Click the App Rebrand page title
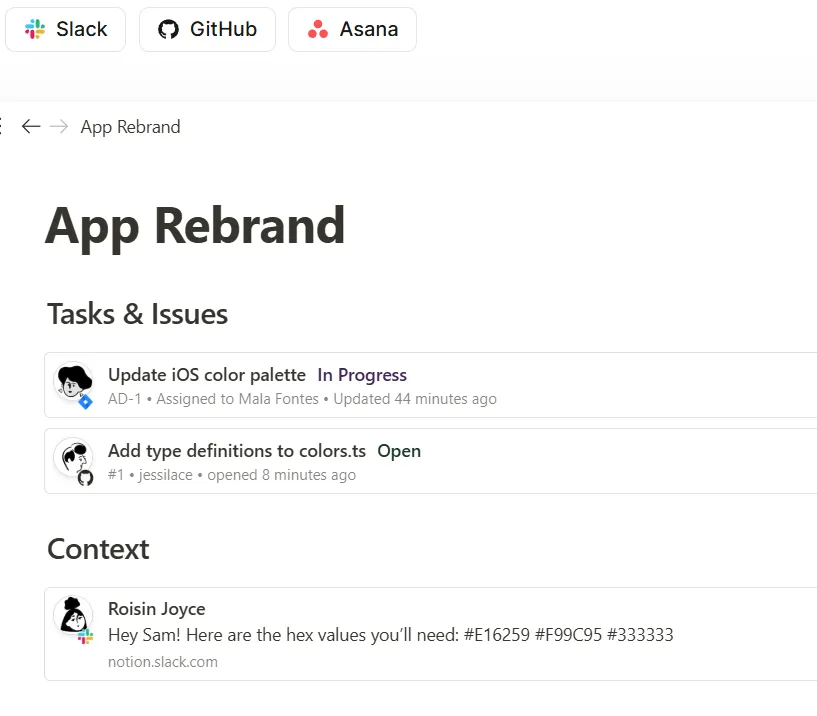Screen dimensions: 817x716 click(x=195, y=226)
